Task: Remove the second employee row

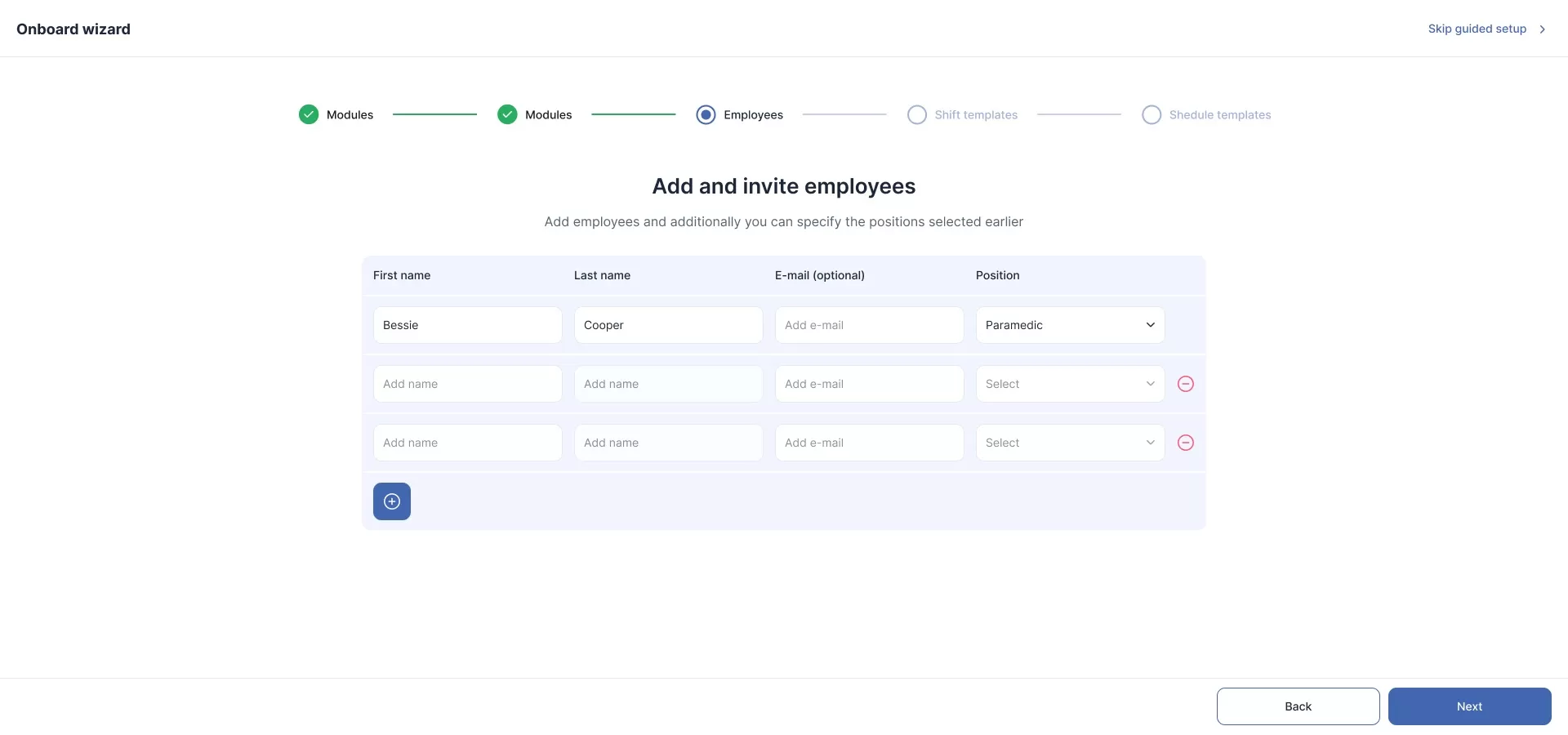Action: tap(1186, 384)
